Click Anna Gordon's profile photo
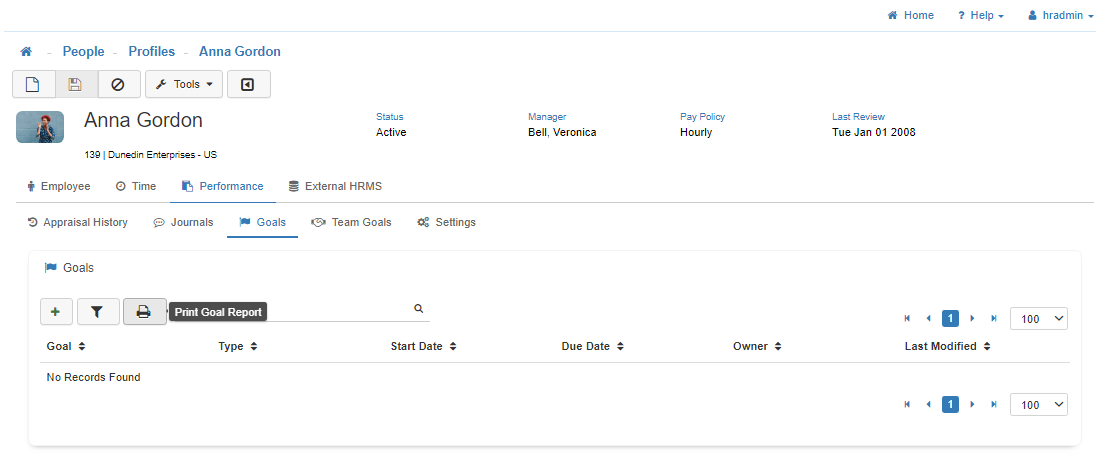This screenshot has height=454, width=1096. 40,127
